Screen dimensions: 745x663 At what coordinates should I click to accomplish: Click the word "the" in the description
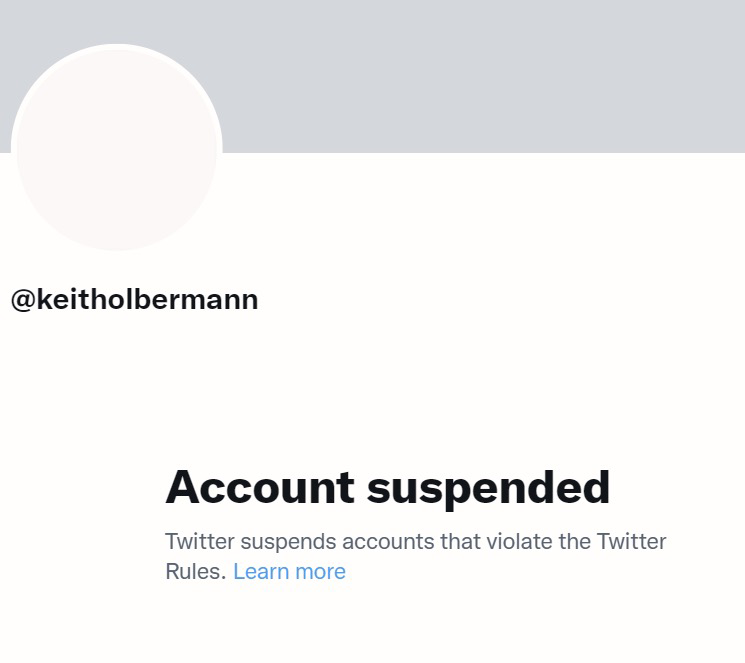pos(574,542)
